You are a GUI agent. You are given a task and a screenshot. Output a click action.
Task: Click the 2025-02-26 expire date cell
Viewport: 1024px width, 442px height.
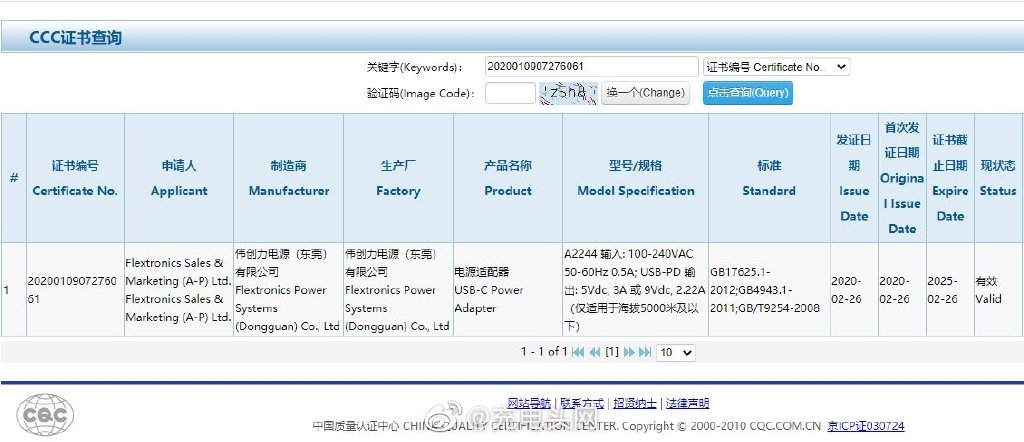pyautogui.click(x=950, y=290)
